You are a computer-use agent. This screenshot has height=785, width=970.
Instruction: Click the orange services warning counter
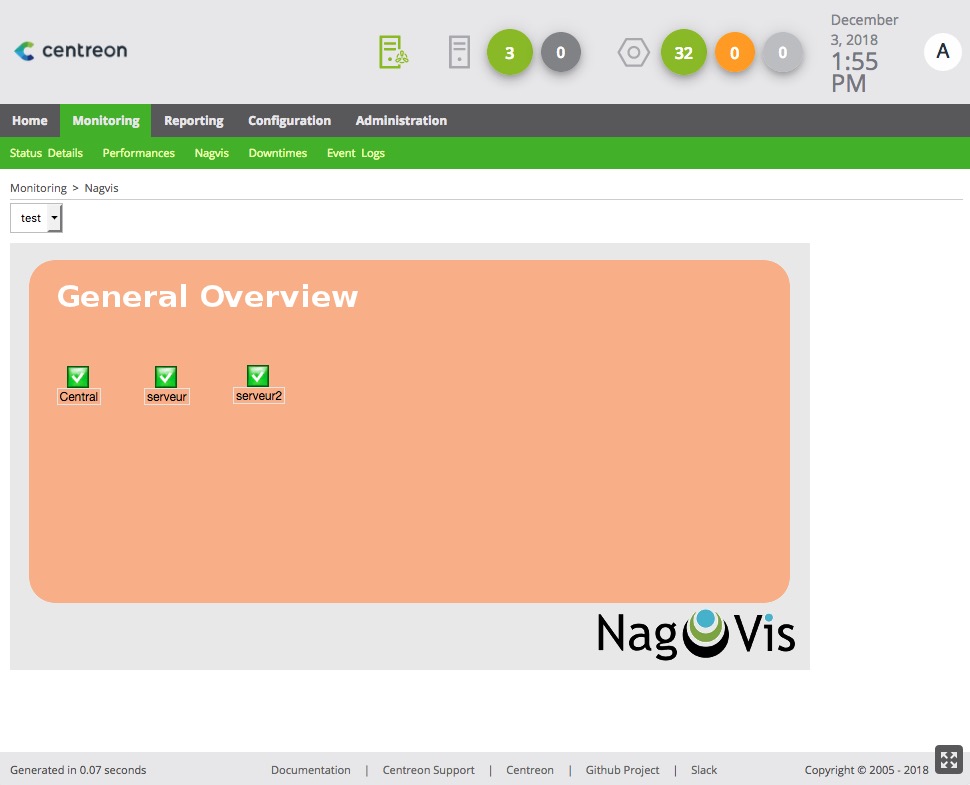[x=734, y=53]
